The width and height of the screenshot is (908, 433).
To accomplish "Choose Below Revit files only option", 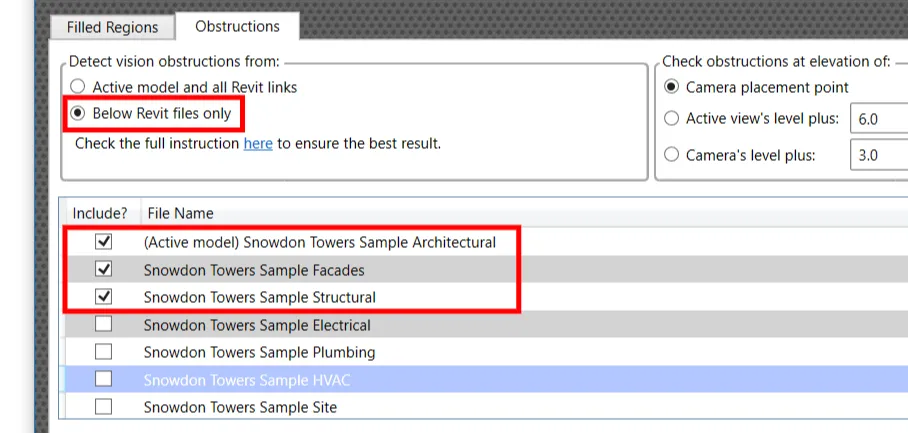I will tap(78, 113).
